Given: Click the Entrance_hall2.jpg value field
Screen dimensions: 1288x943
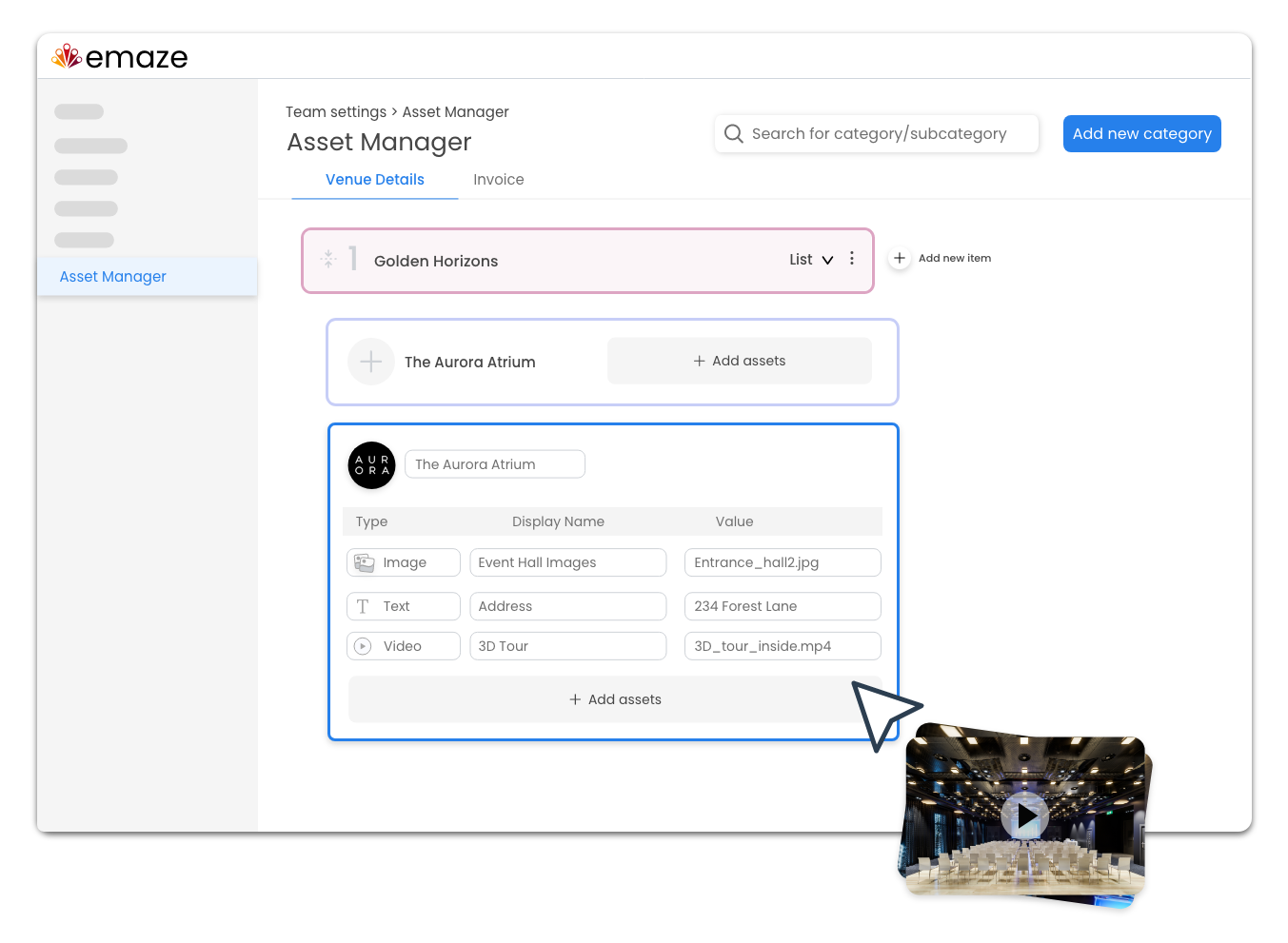Looking at the screenshot, I should [x=782, y=562].
